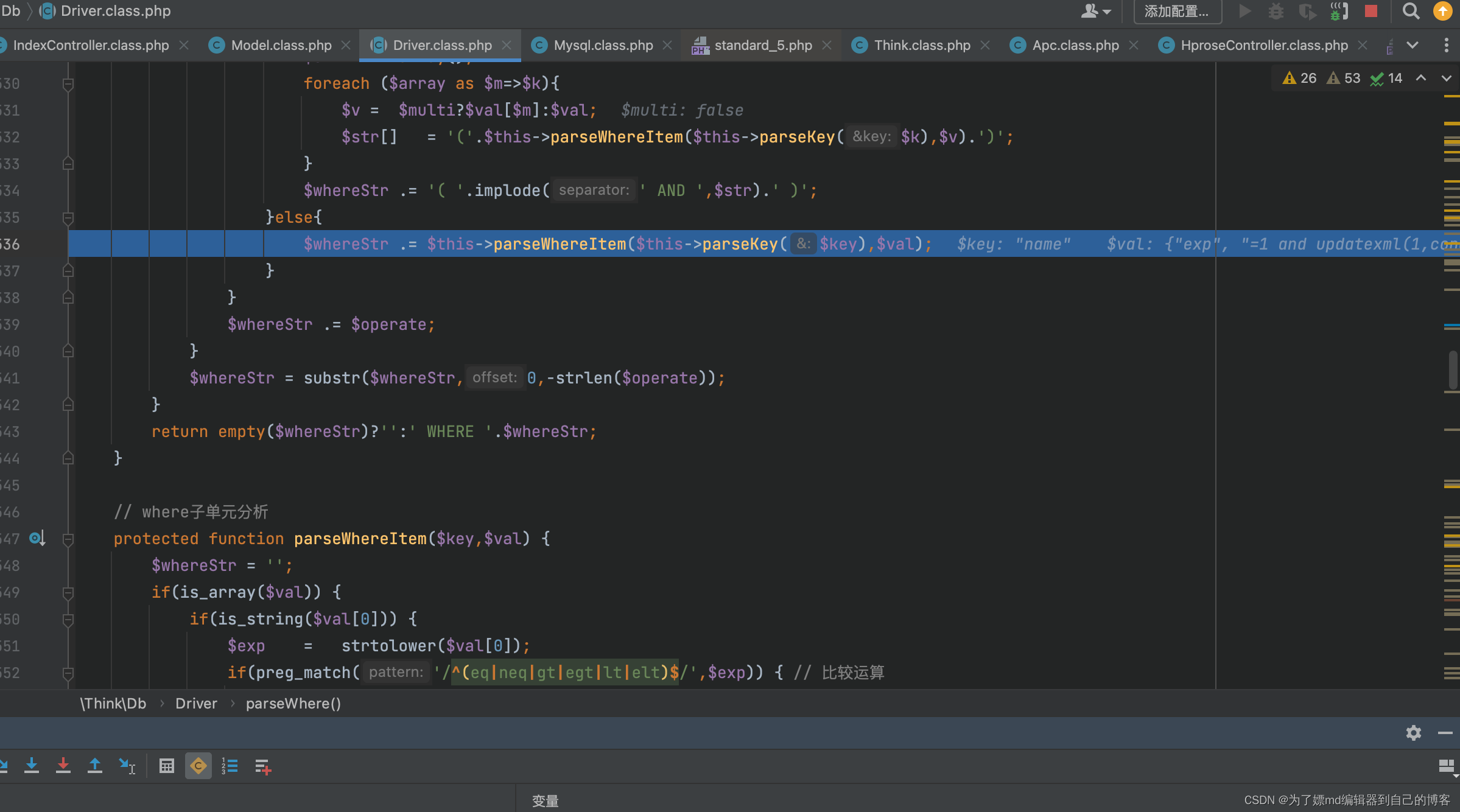Screen dimensions: 1460x812
Task: Open the Evaluate Expression calculator icon
Action: click(x=166, y=766)
